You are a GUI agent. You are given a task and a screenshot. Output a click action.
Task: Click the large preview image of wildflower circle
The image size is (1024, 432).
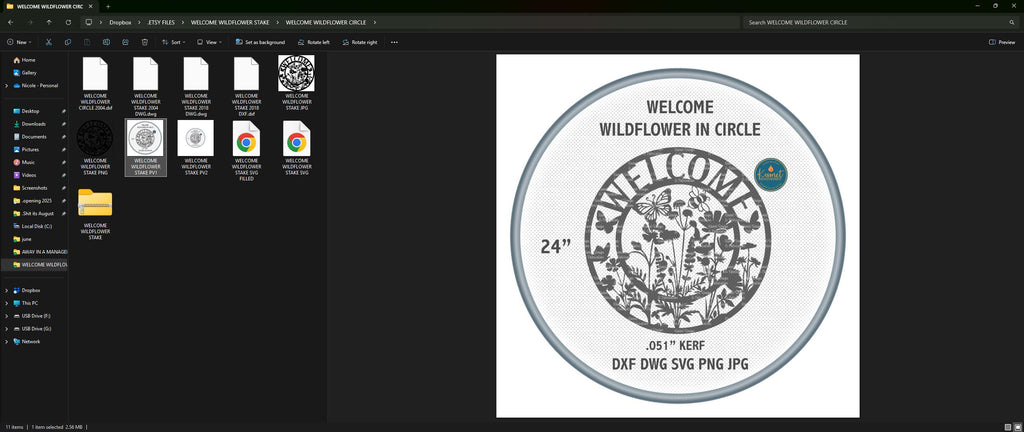(678, 236)
